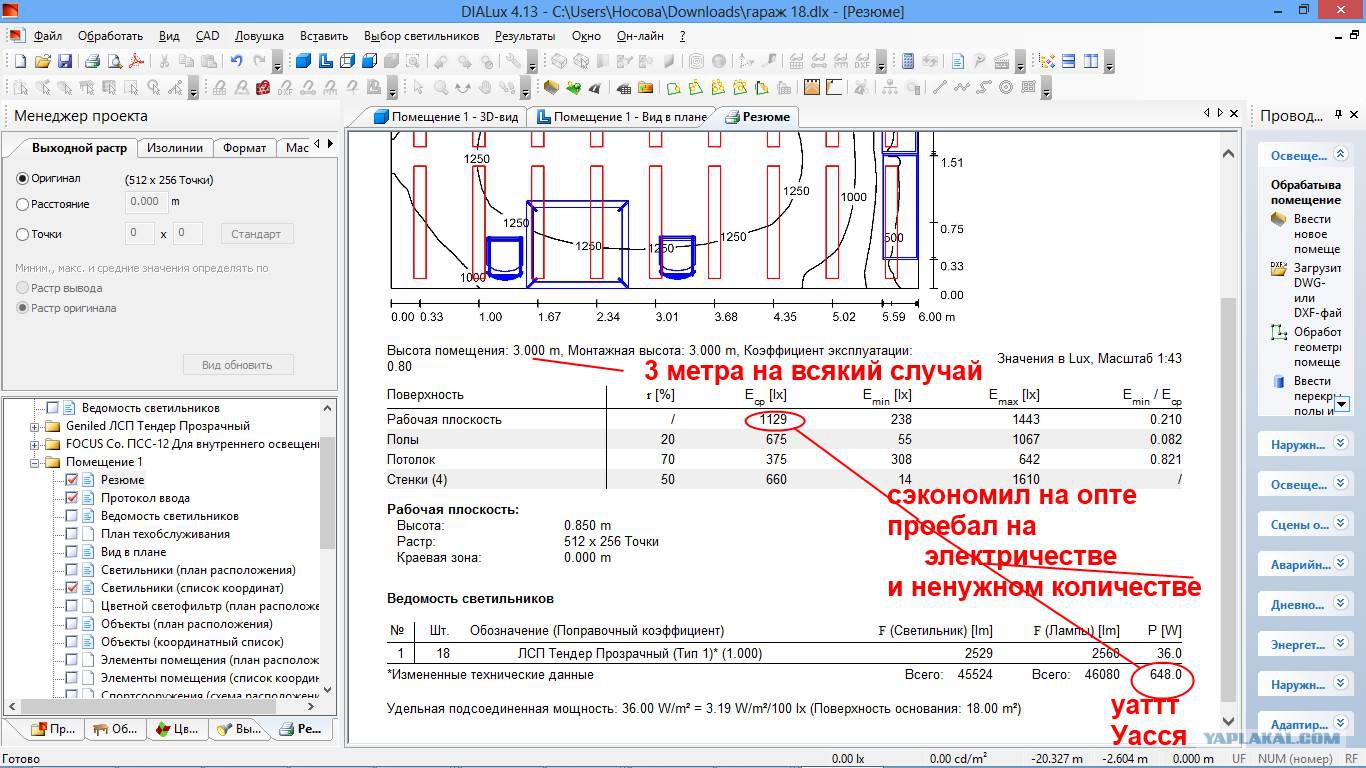Check 'Объекты (план расположения)' checkbox

tap(72, 624)
